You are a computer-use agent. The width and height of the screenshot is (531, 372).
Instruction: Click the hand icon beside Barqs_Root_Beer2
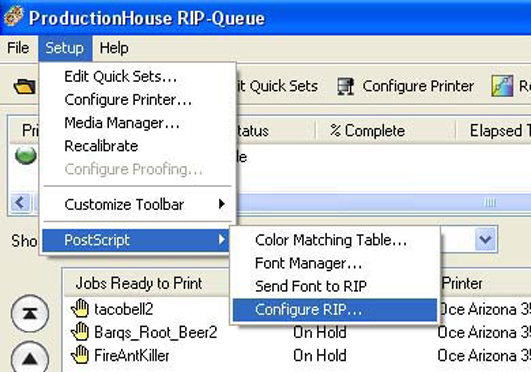click(80, 331)
